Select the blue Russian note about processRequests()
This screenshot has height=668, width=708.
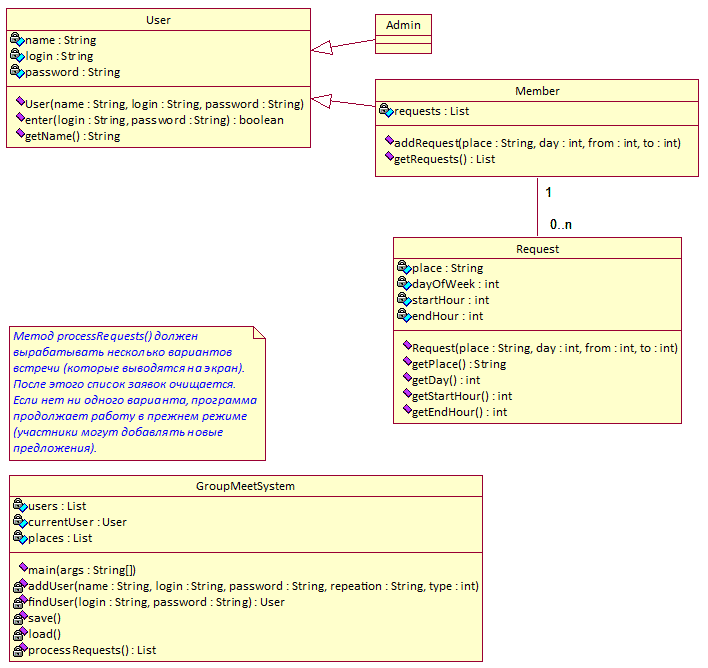pos(137,393)
